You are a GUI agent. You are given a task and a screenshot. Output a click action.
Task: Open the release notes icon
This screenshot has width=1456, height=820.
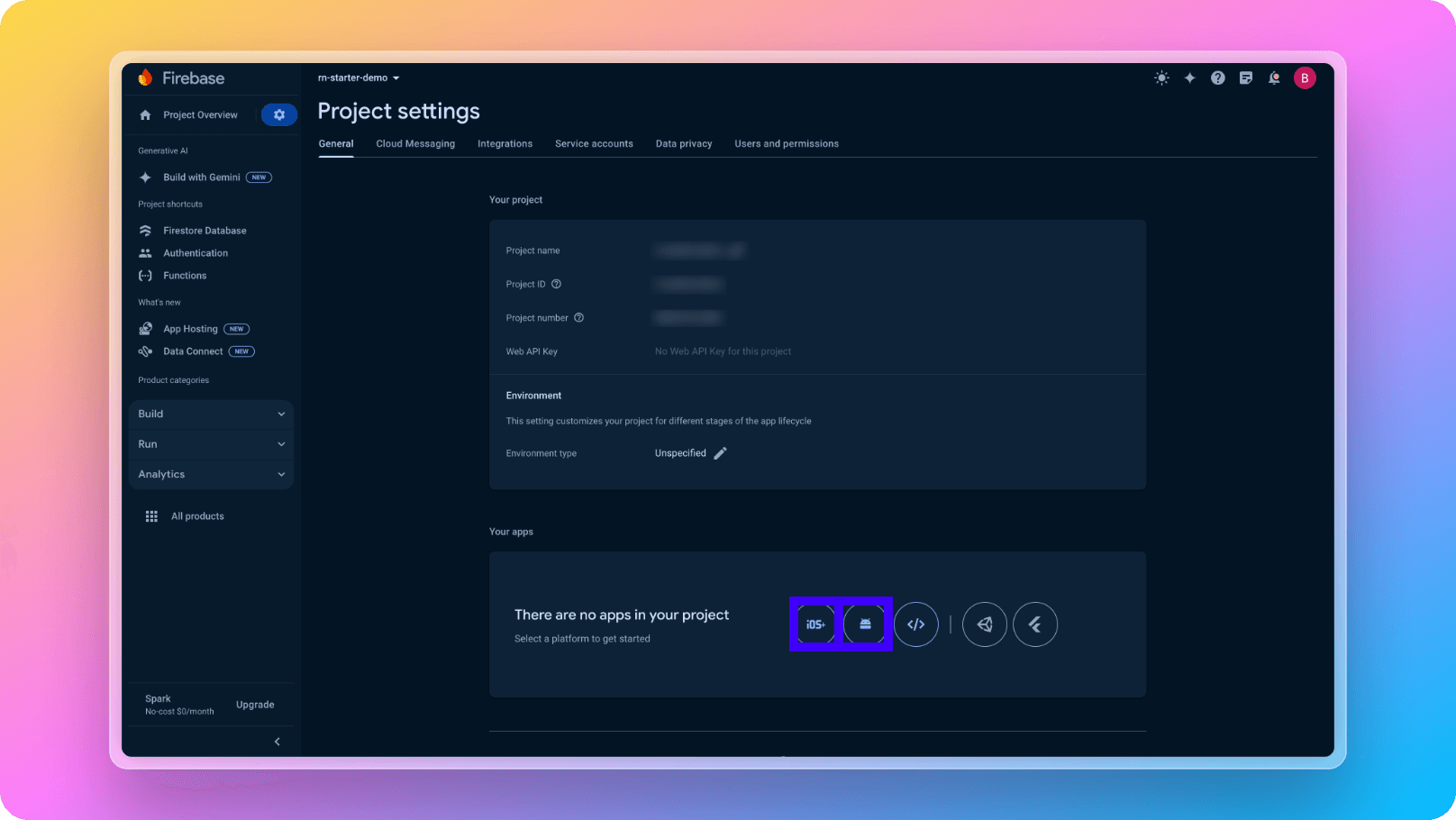1246,78
